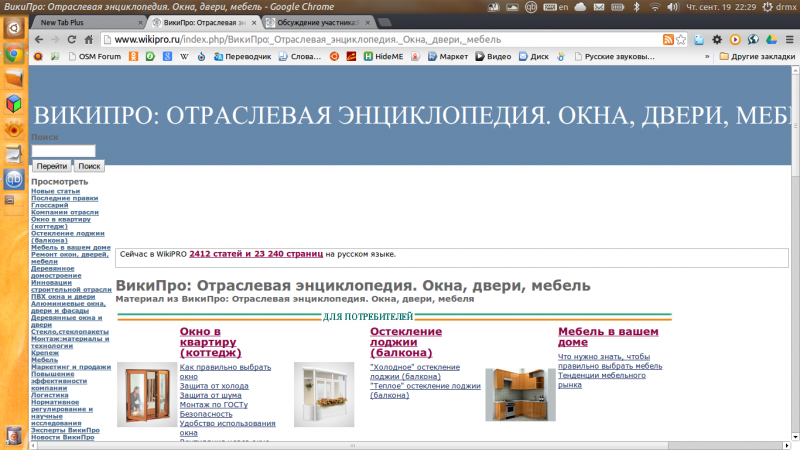Viewport: 800px width, 450px height.
Task: Open Google Chrome from the launcher
Action: [14, 54]
